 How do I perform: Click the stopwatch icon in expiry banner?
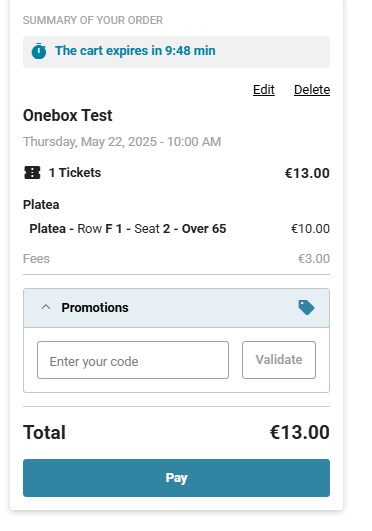(x=39, y=51)
